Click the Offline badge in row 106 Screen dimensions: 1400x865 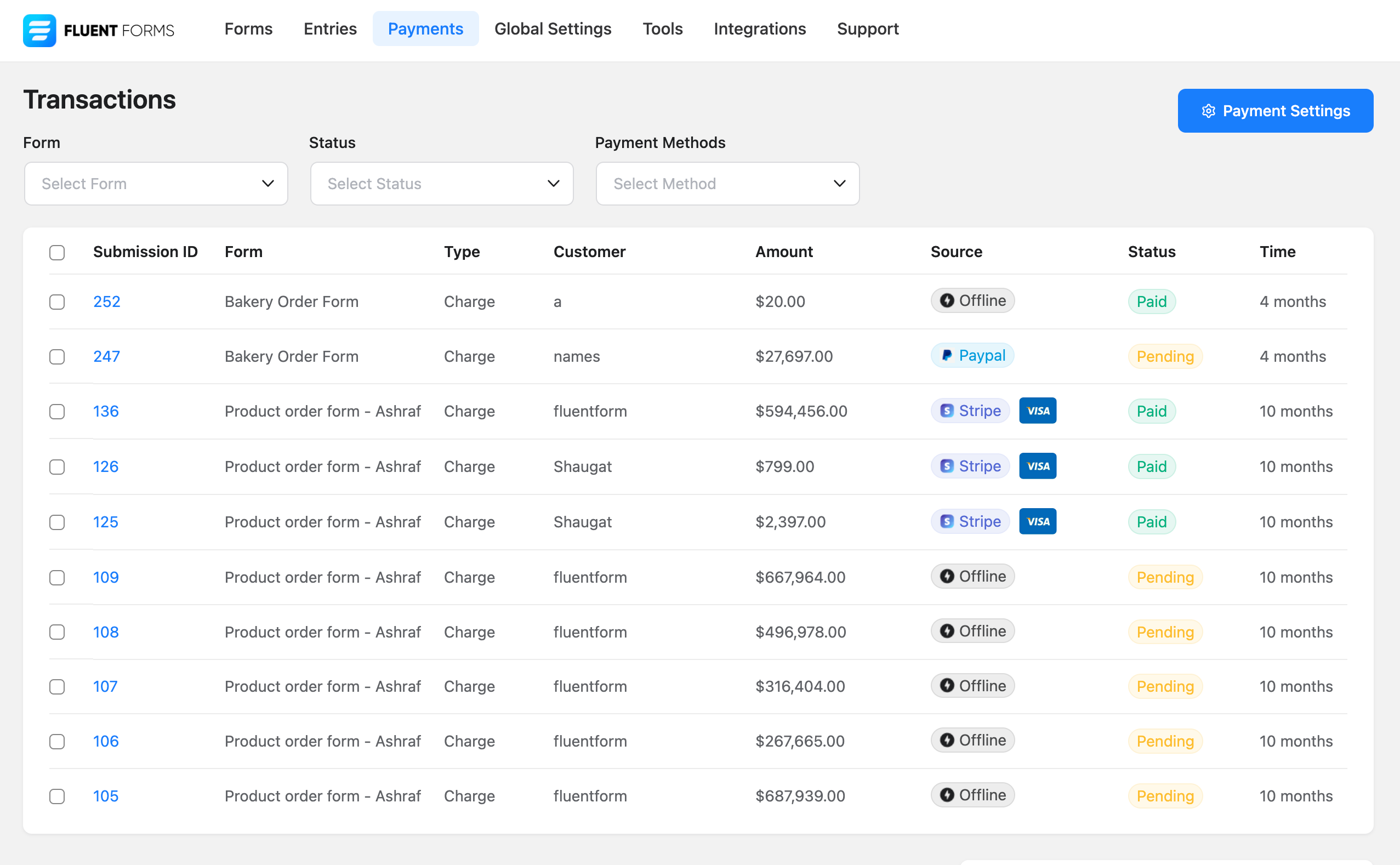(972, 740)
